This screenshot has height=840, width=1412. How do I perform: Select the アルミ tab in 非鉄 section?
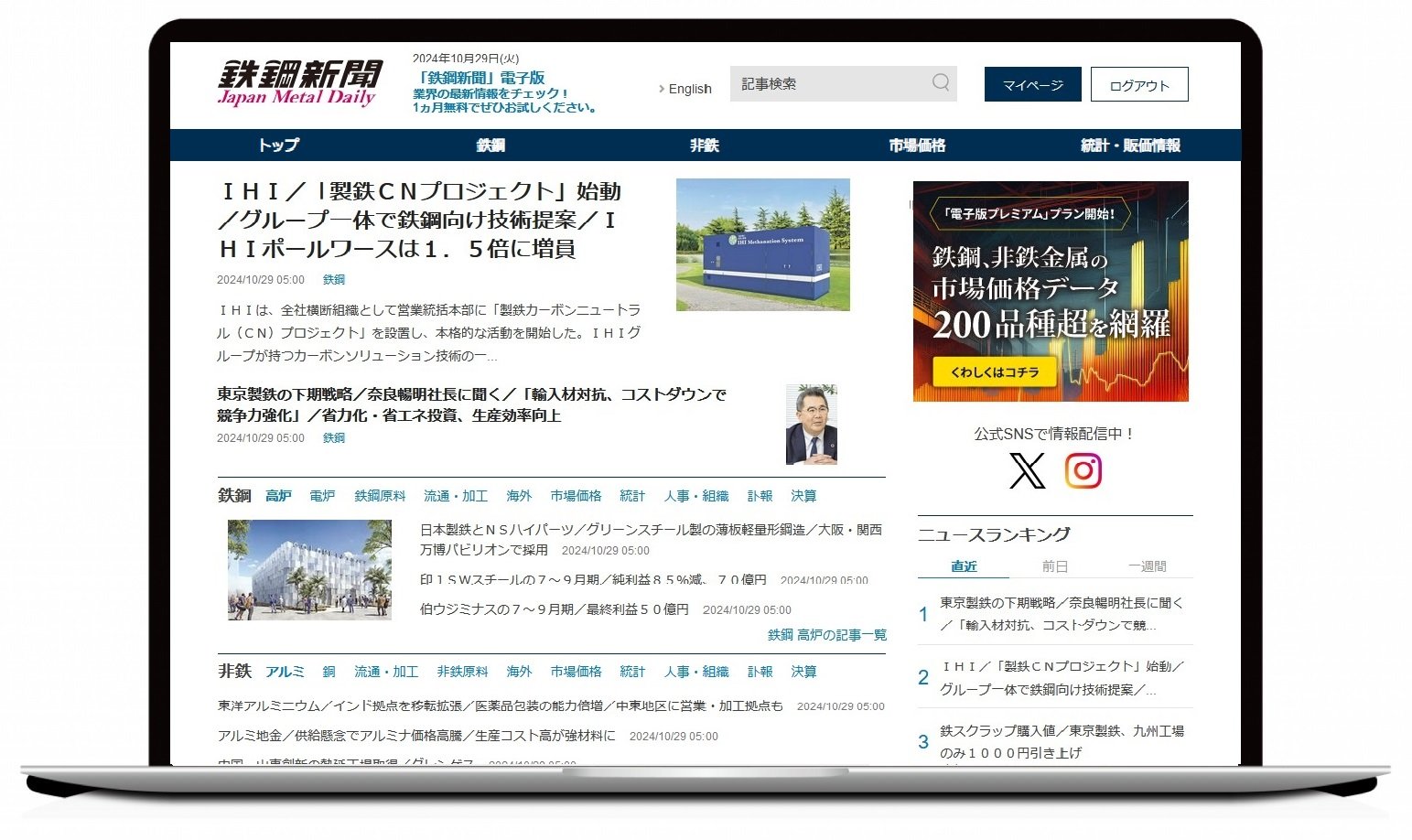point(285,672)
